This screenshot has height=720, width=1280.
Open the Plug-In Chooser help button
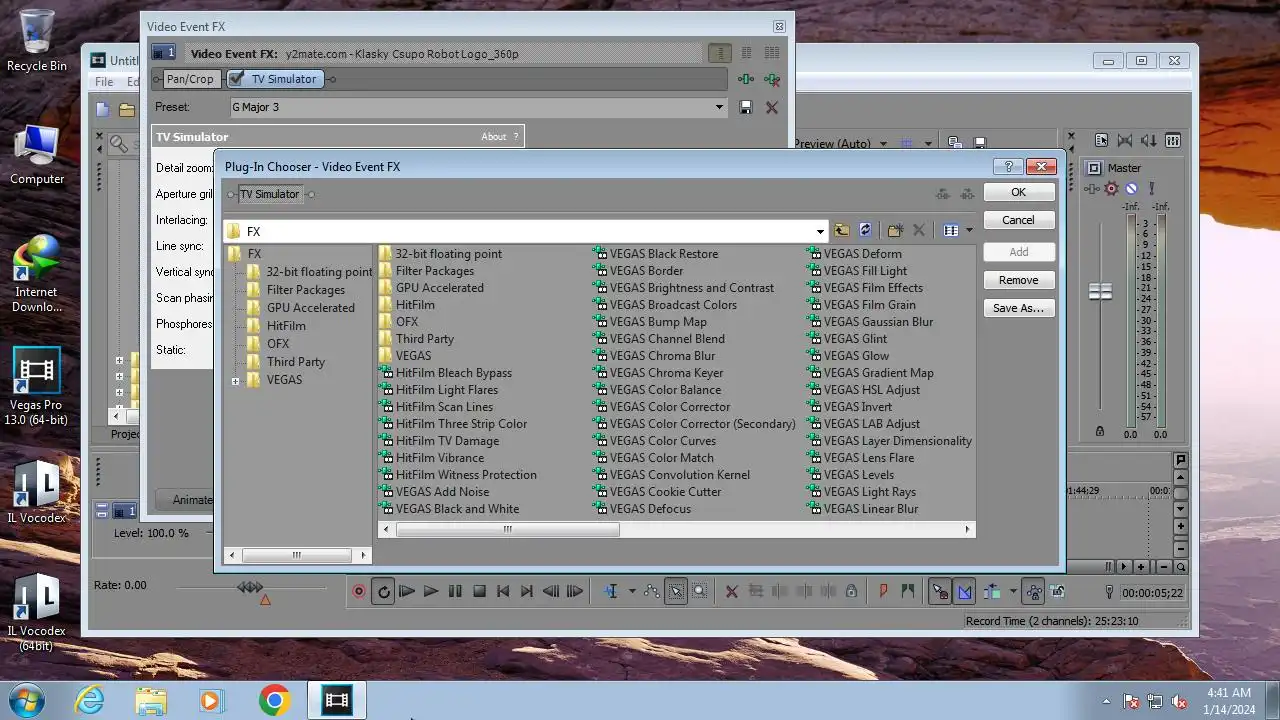1008,167
